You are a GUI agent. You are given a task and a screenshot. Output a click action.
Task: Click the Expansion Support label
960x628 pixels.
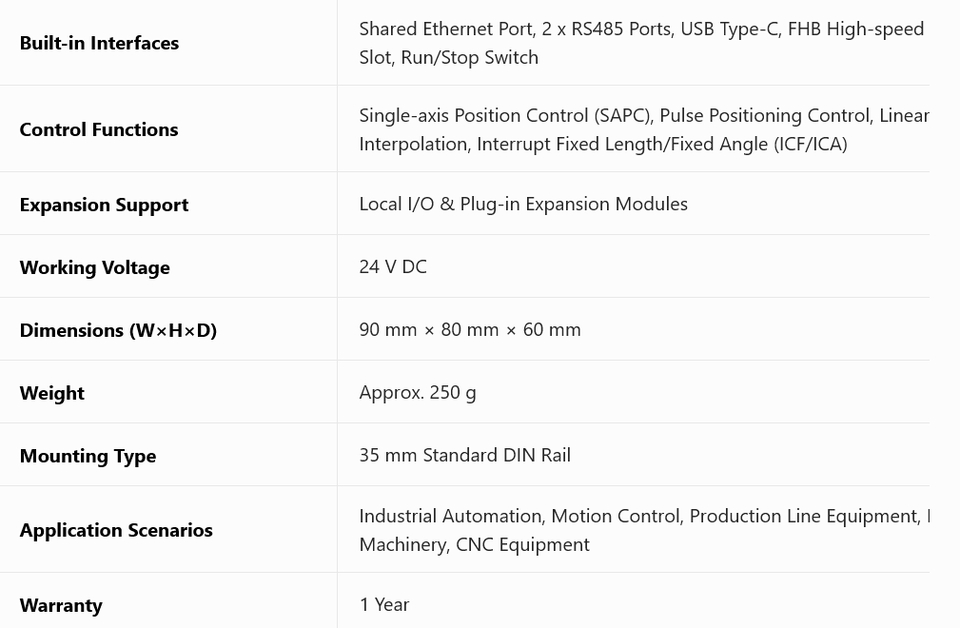pyautogui.click(x=104, y=205)
